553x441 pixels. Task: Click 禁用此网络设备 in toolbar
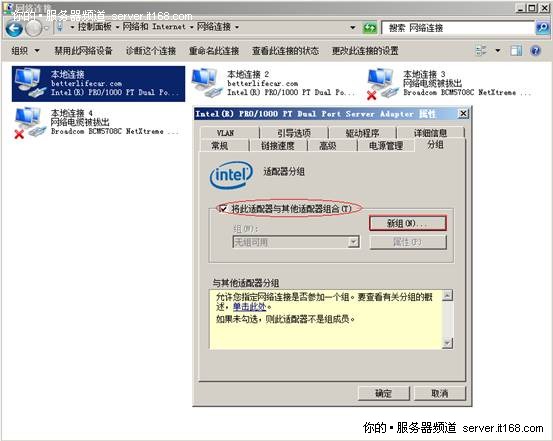[x=83, y=51]
